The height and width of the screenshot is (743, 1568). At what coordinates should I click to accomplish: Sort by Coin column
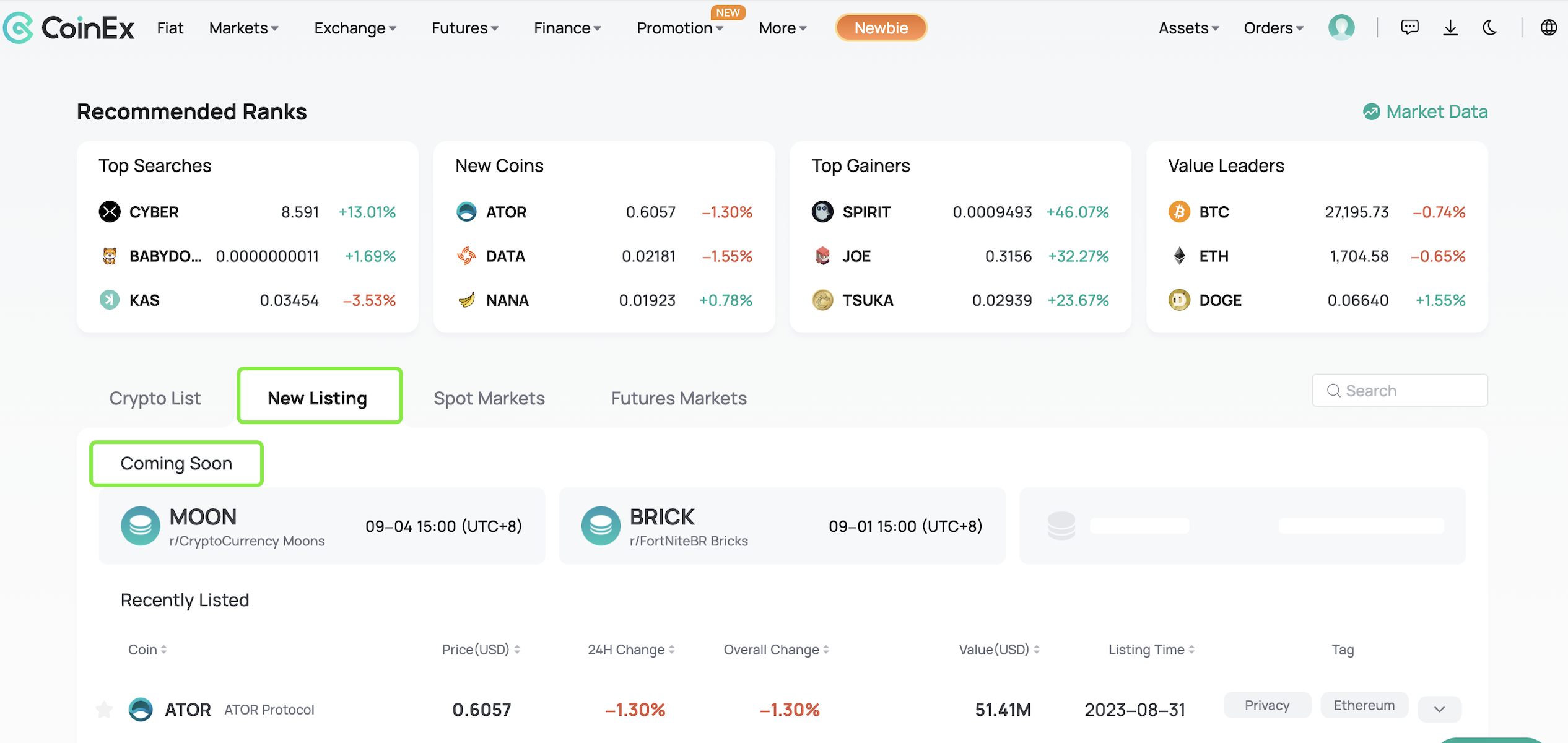click(147, 650)
